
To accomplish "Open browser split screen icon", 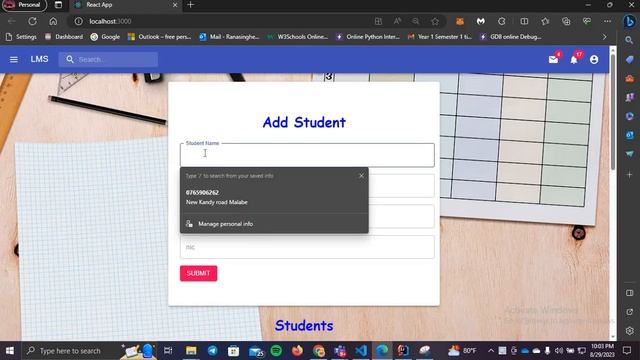I will tap(524, 21).
